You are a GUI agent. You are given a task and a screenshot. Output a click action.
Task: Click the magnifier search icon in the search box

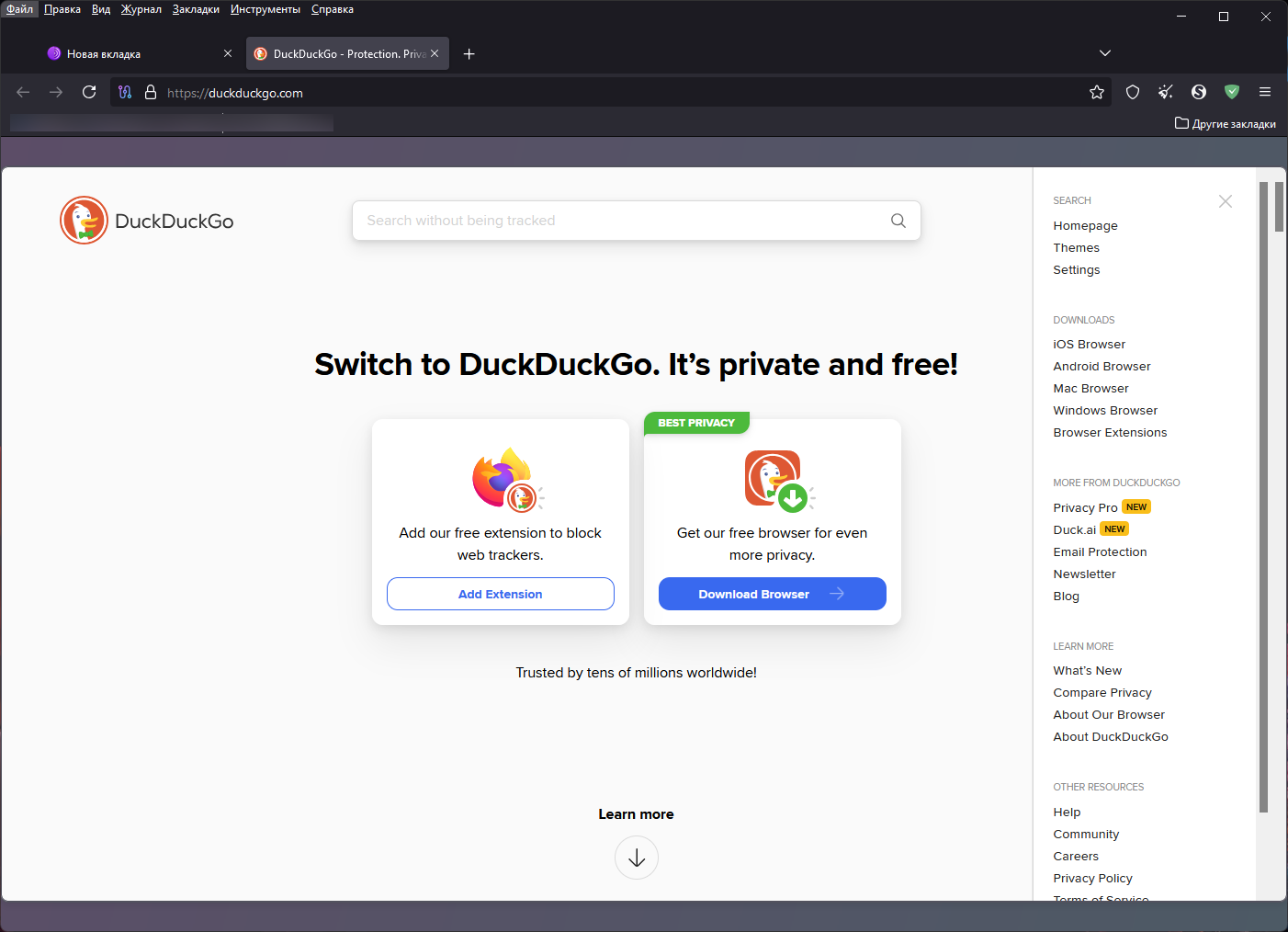click(898, 221)
